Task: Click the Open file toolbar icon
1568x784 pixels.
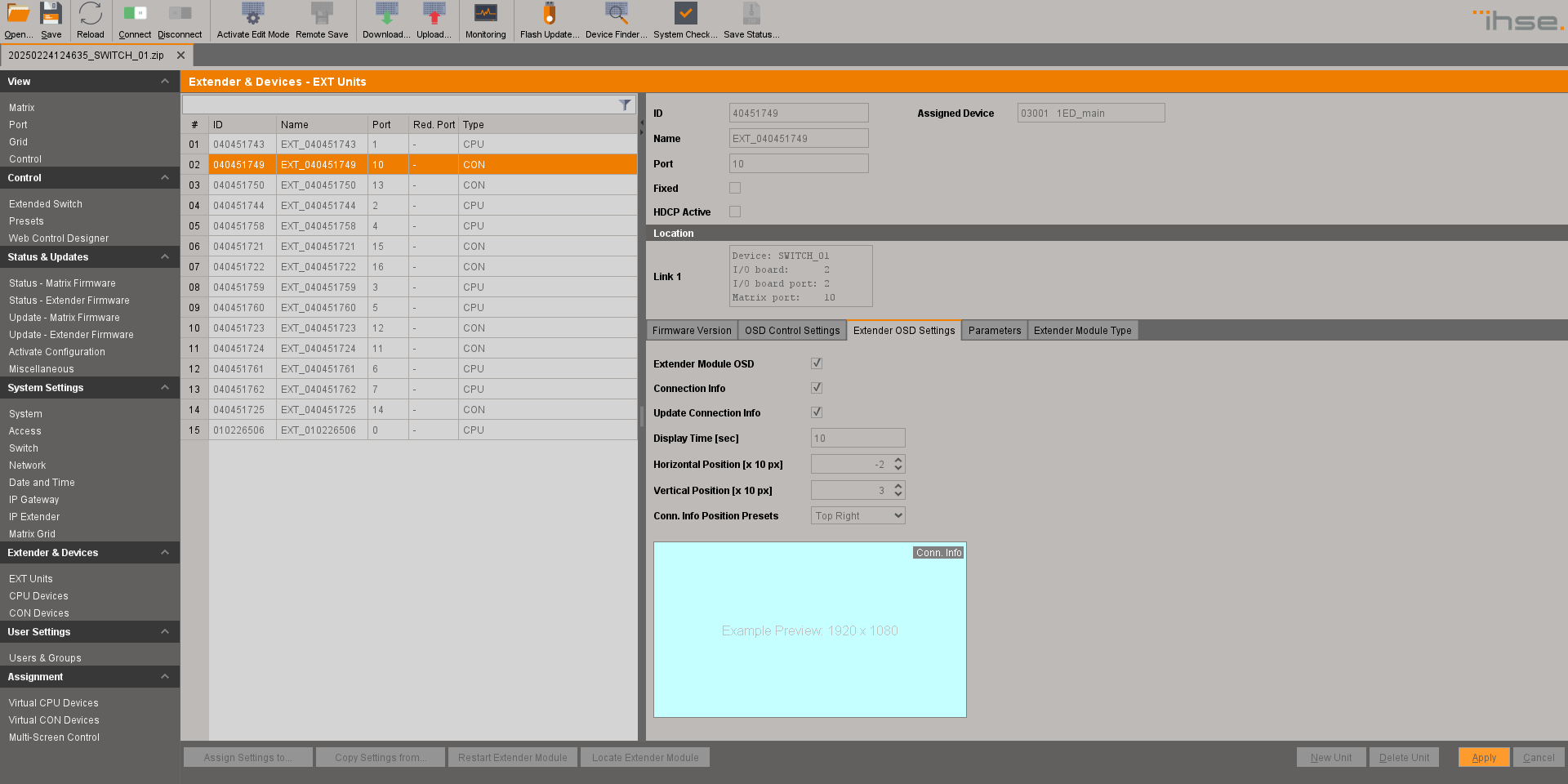Action: (18, 15)
